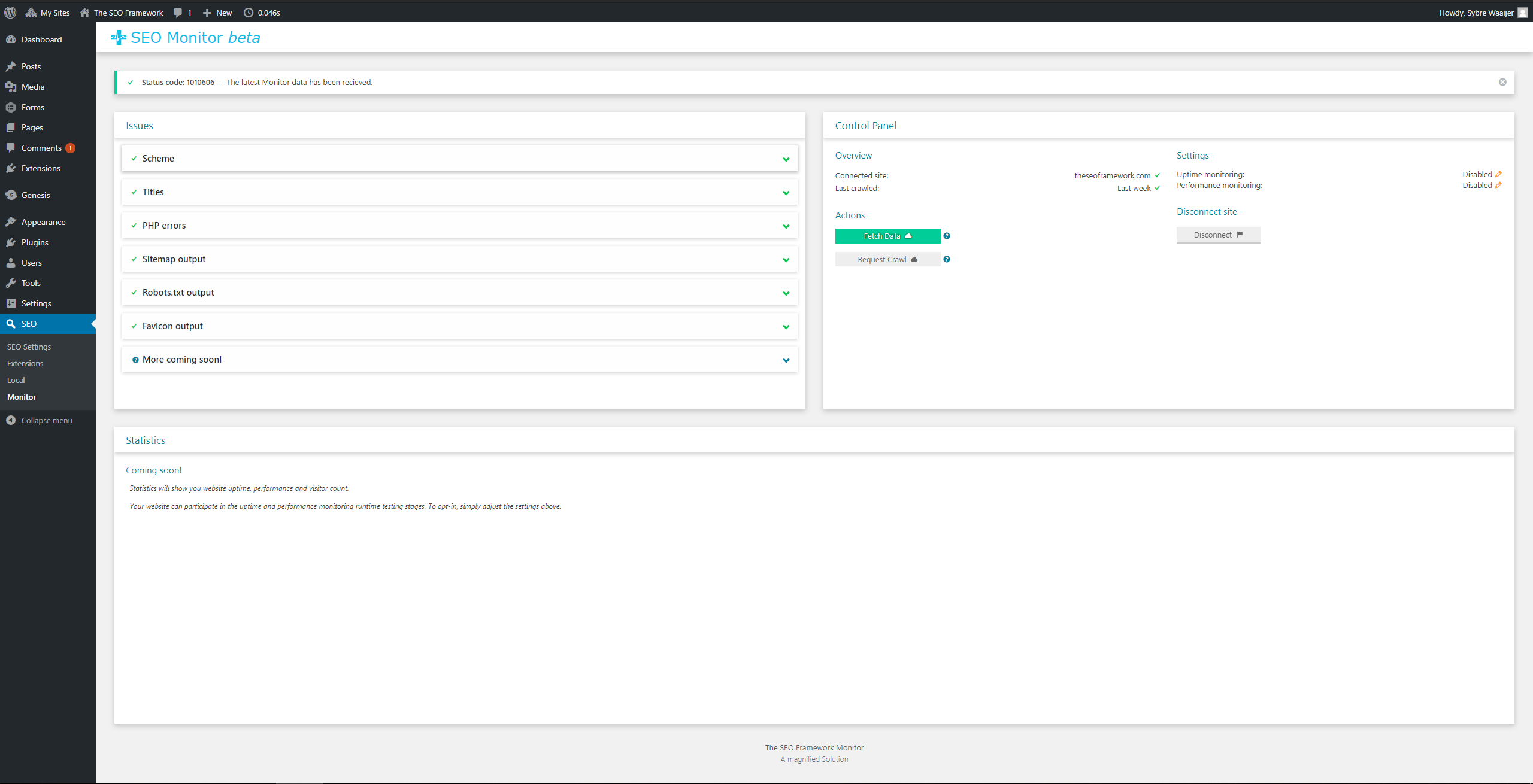Open the Howdy, Sybre Waaijer account menu

[x=1483, y=13]
